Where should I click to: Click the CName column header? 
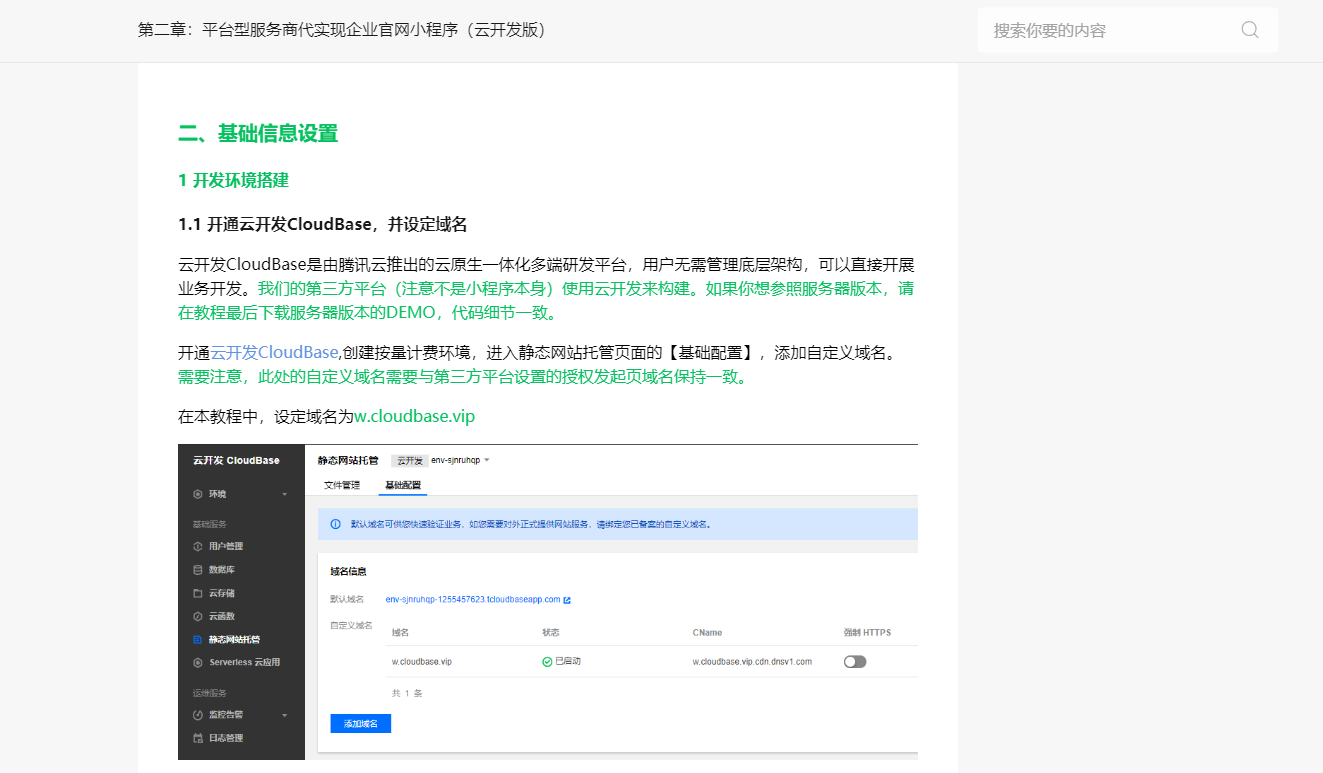(707, 632)
